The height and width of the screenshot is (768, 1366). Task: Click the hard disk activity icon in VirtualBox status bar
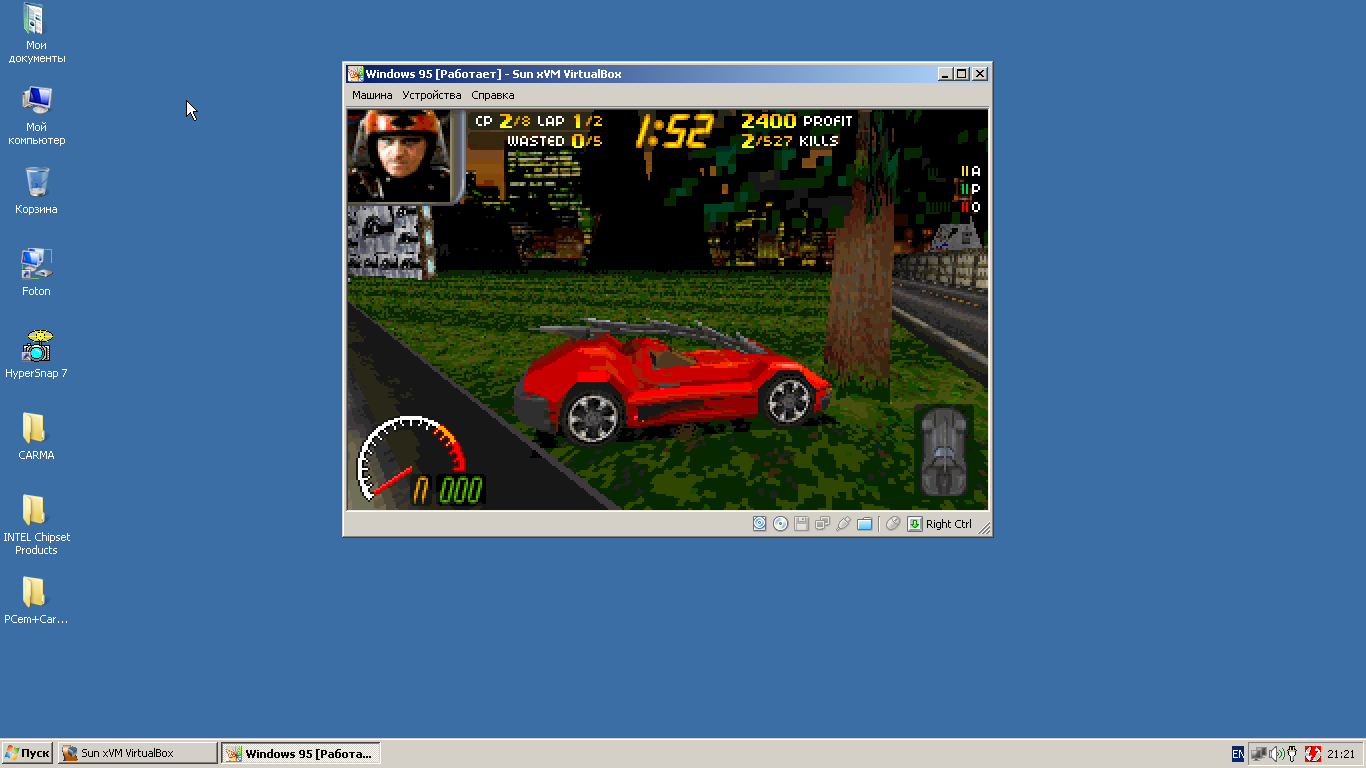[x=760, y=523]
